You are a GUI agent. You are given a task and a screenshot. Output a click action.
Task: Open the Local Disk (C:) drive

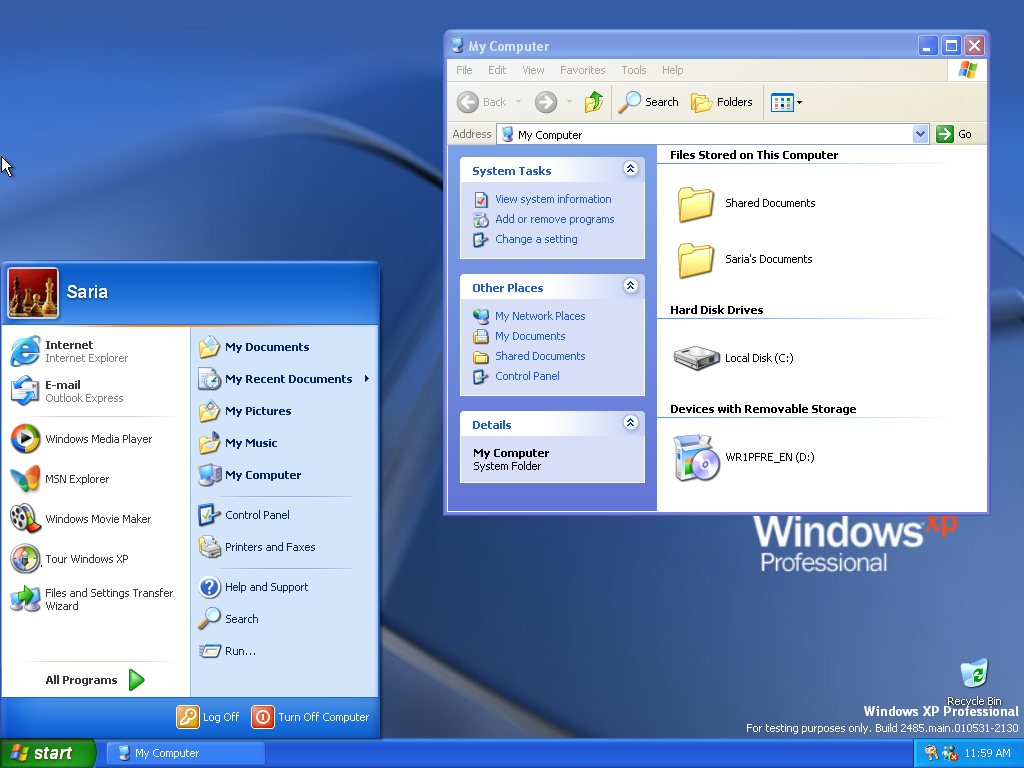(697, 358)
